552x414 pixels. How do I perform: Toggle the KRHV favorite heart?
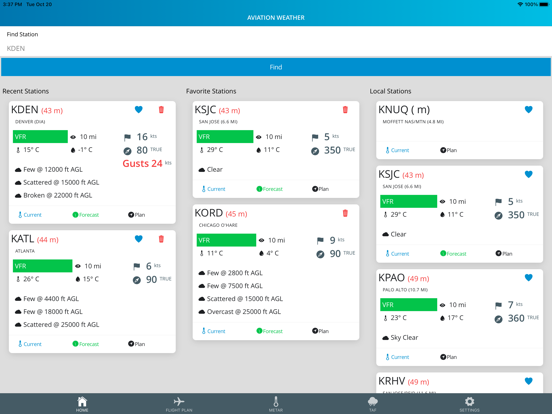(x=528, y=381)
